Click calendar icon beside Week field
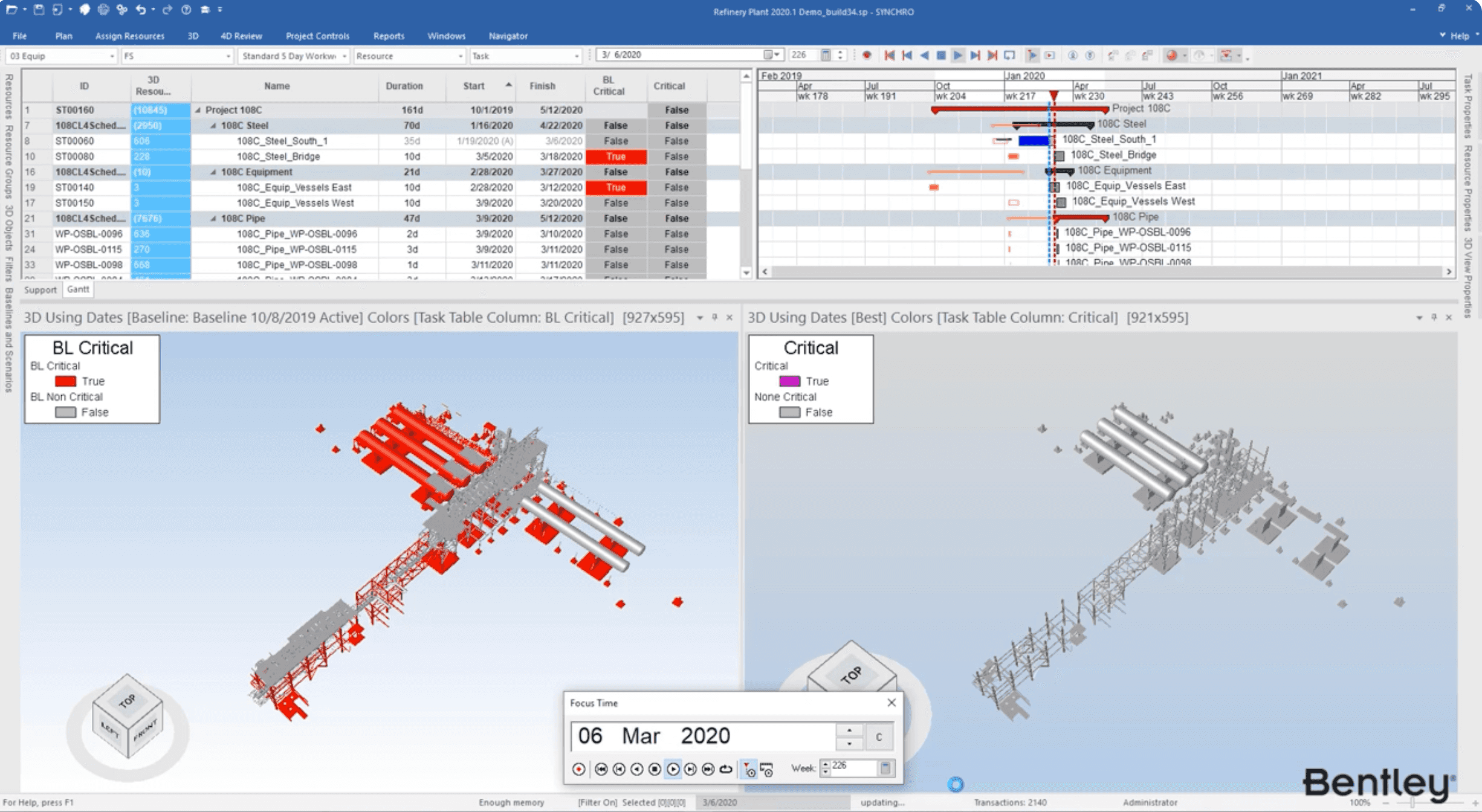The width and height of the screenshot is (1482, 812). [885, 768]
